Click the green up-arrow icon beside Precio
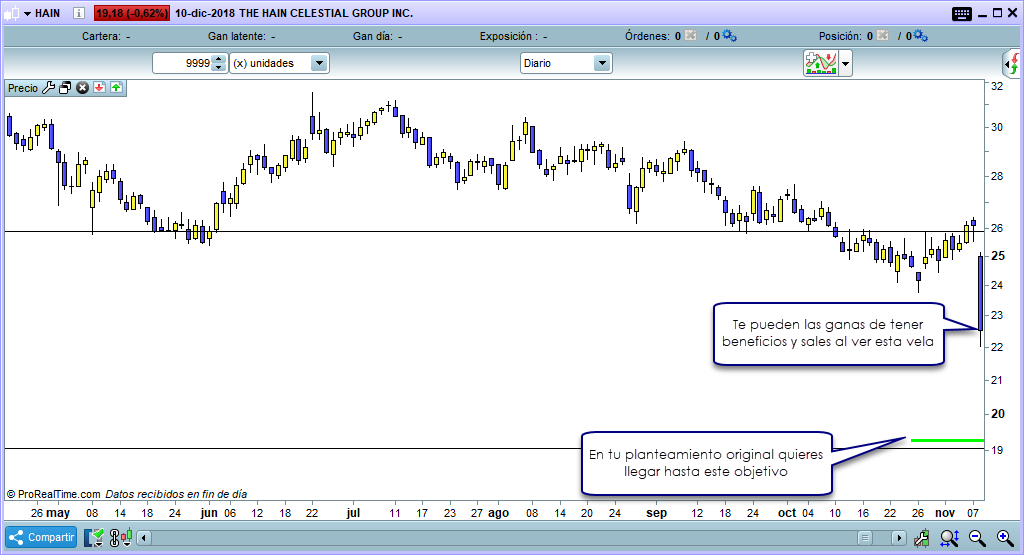 tap(116, 88)
